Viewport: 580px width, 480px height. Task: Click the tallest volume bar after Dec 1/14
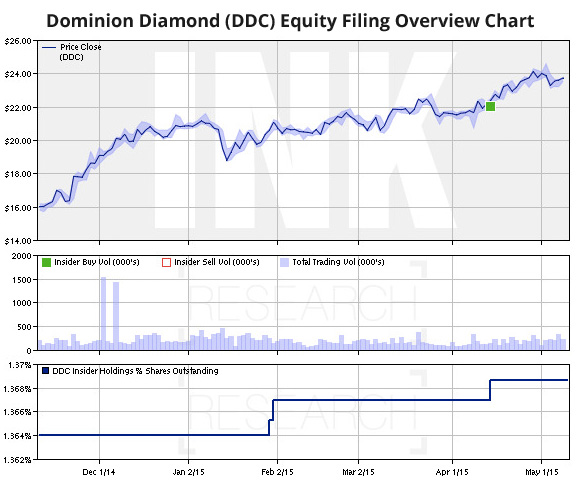pyautogui.click(x=104, y=314)
